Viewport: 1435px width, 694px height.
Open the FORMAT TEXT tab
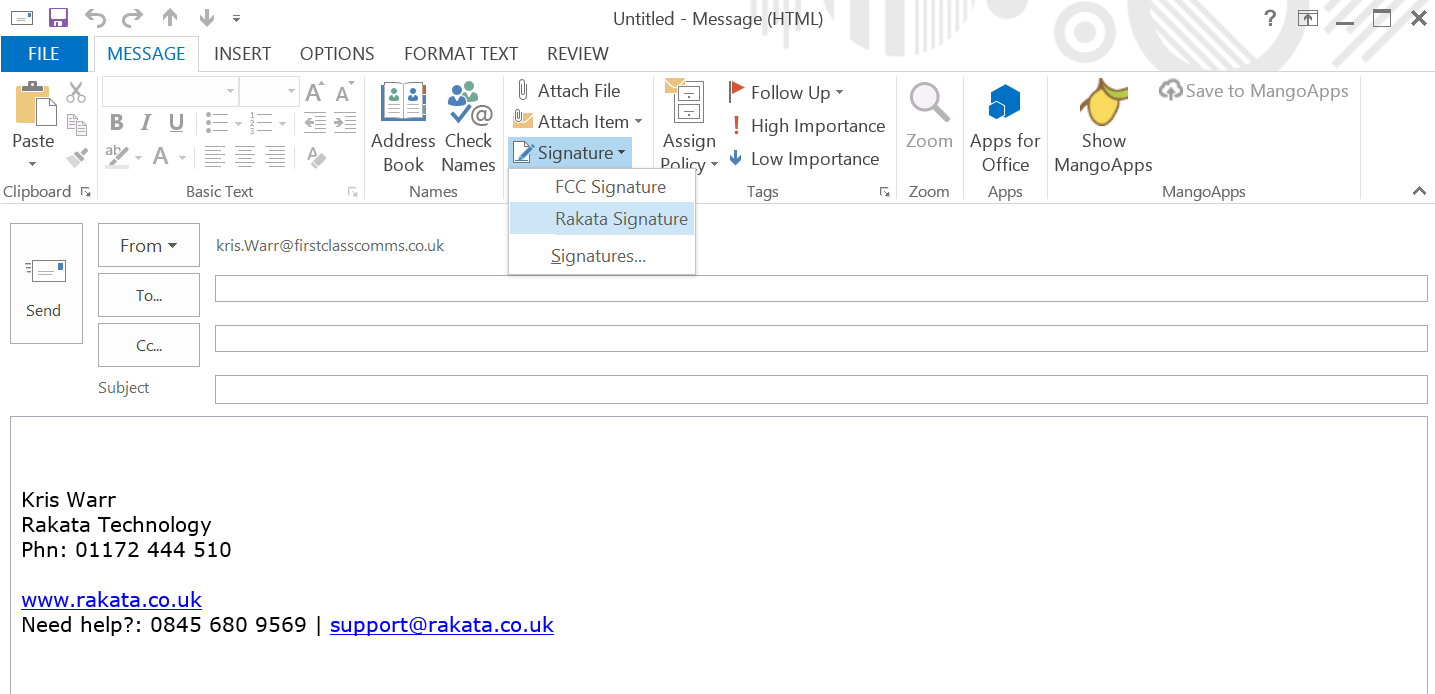point(461,54)
